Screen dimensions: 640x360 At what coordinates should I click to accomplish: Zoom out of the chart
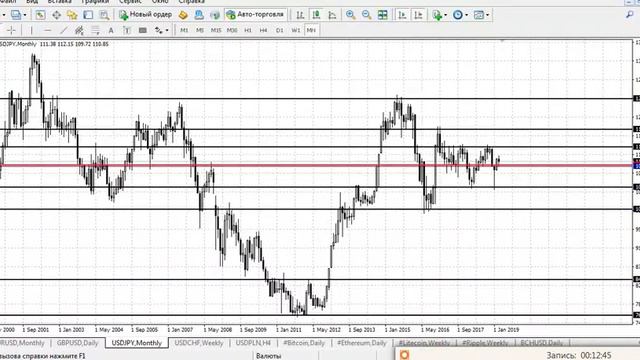point(367,15)
